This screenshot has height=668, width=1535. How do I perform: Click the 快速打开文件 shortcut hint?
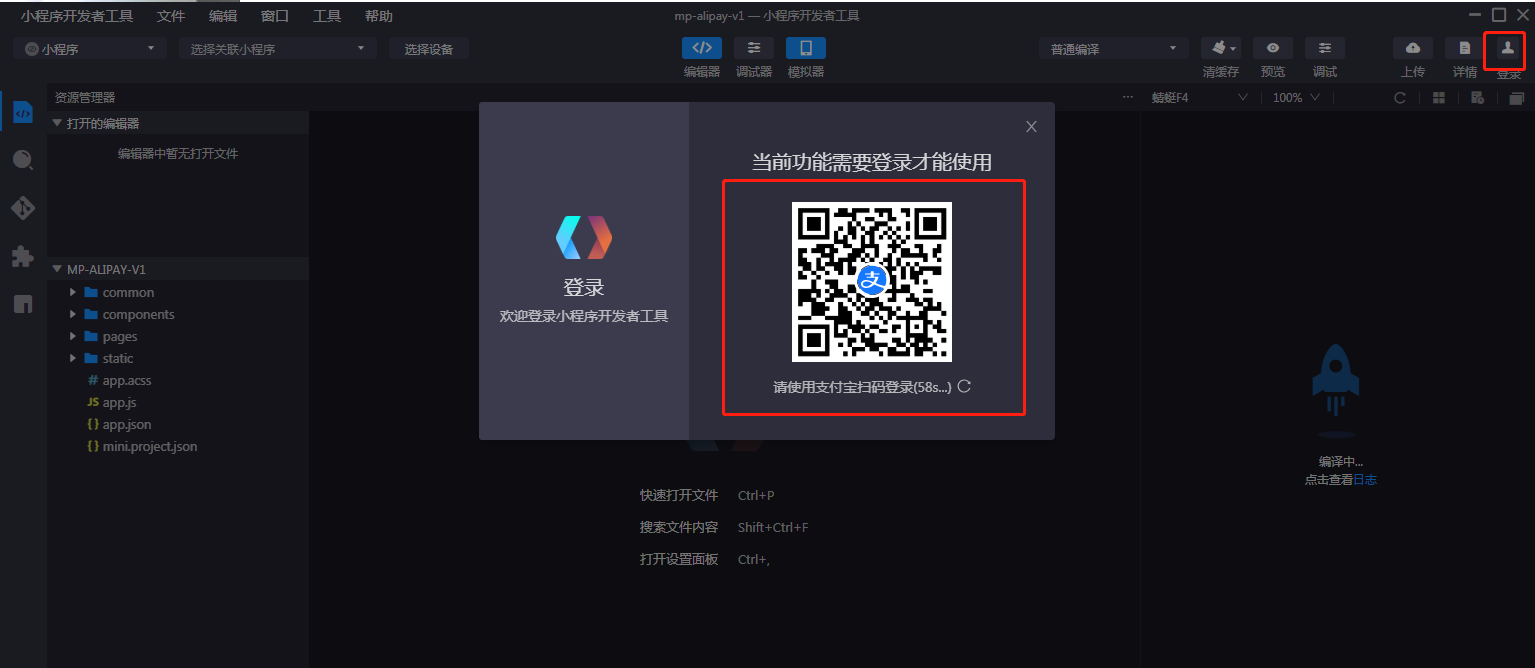[679, 496]
